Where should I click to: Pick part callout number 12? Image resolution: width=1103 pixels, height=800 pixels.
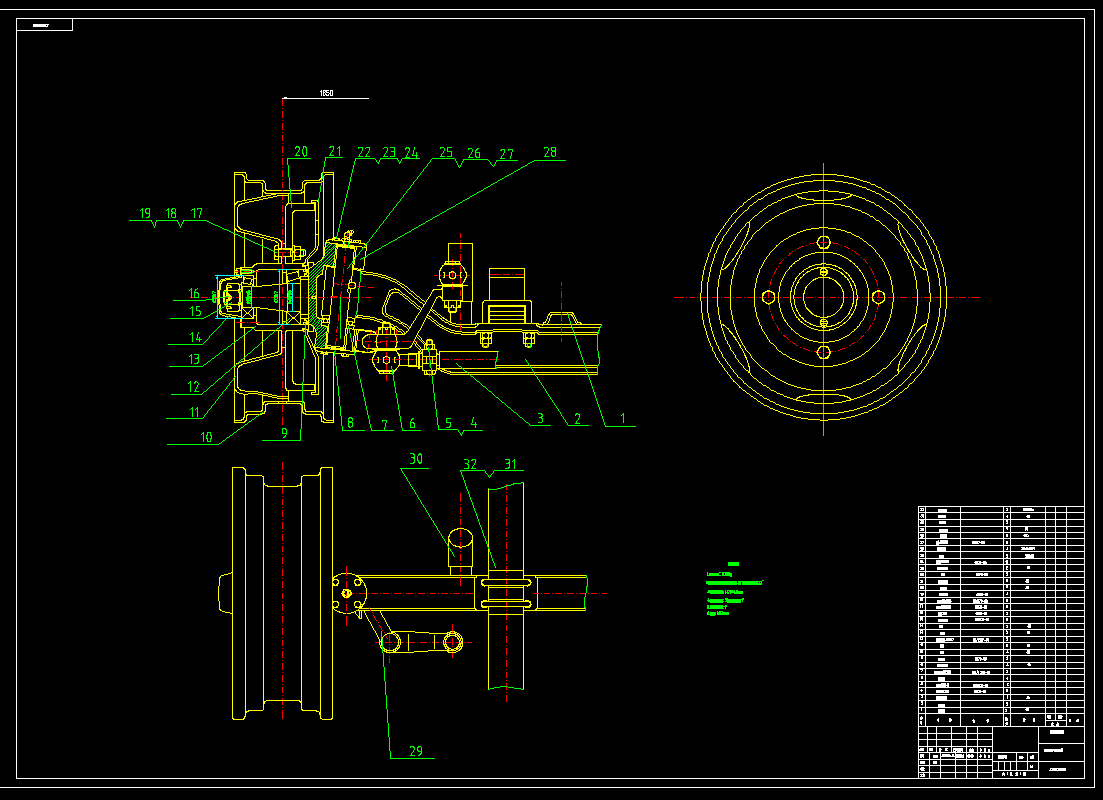[x=193, y=387]
